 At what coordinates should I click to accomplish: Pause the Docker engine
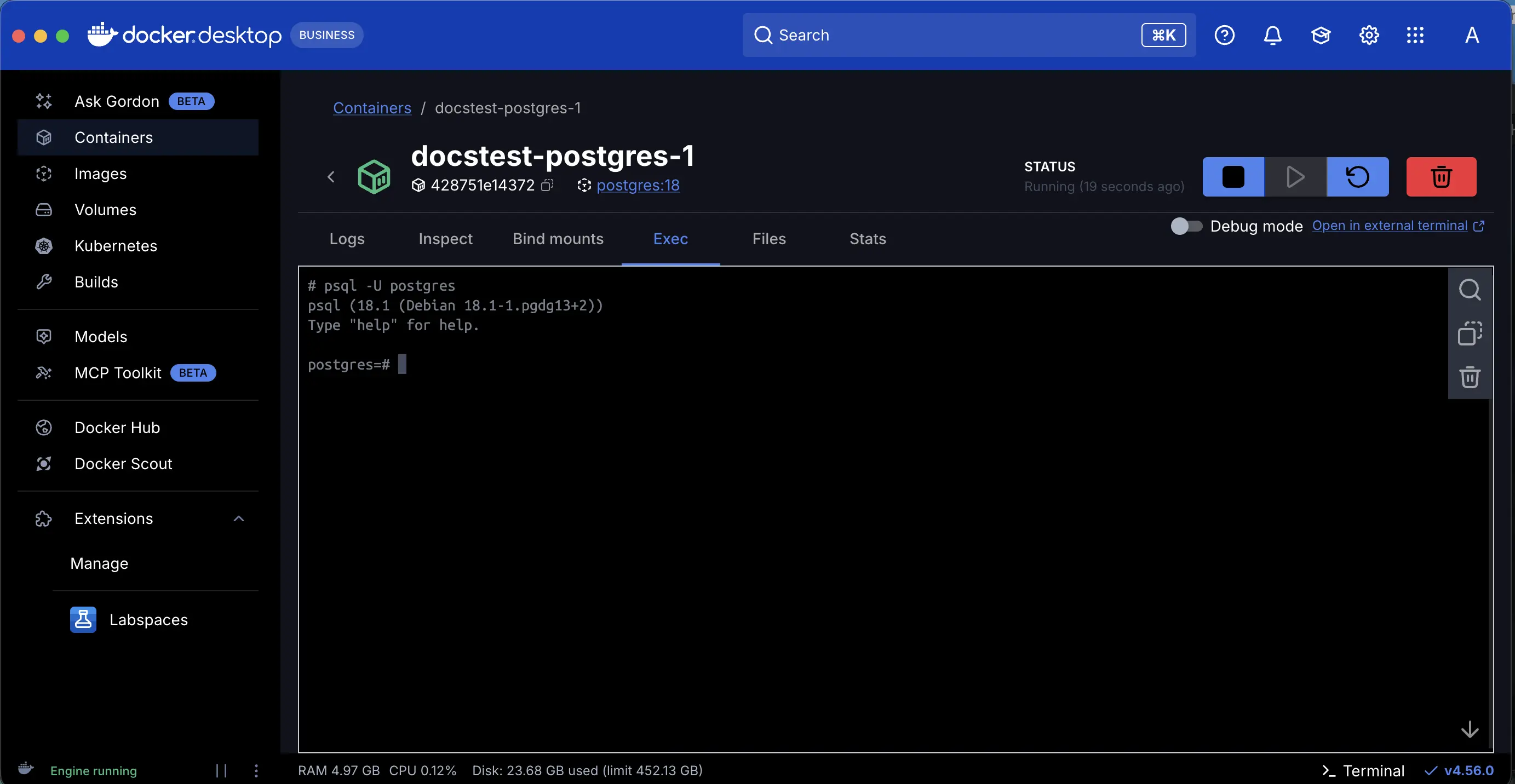coord(221,770)
